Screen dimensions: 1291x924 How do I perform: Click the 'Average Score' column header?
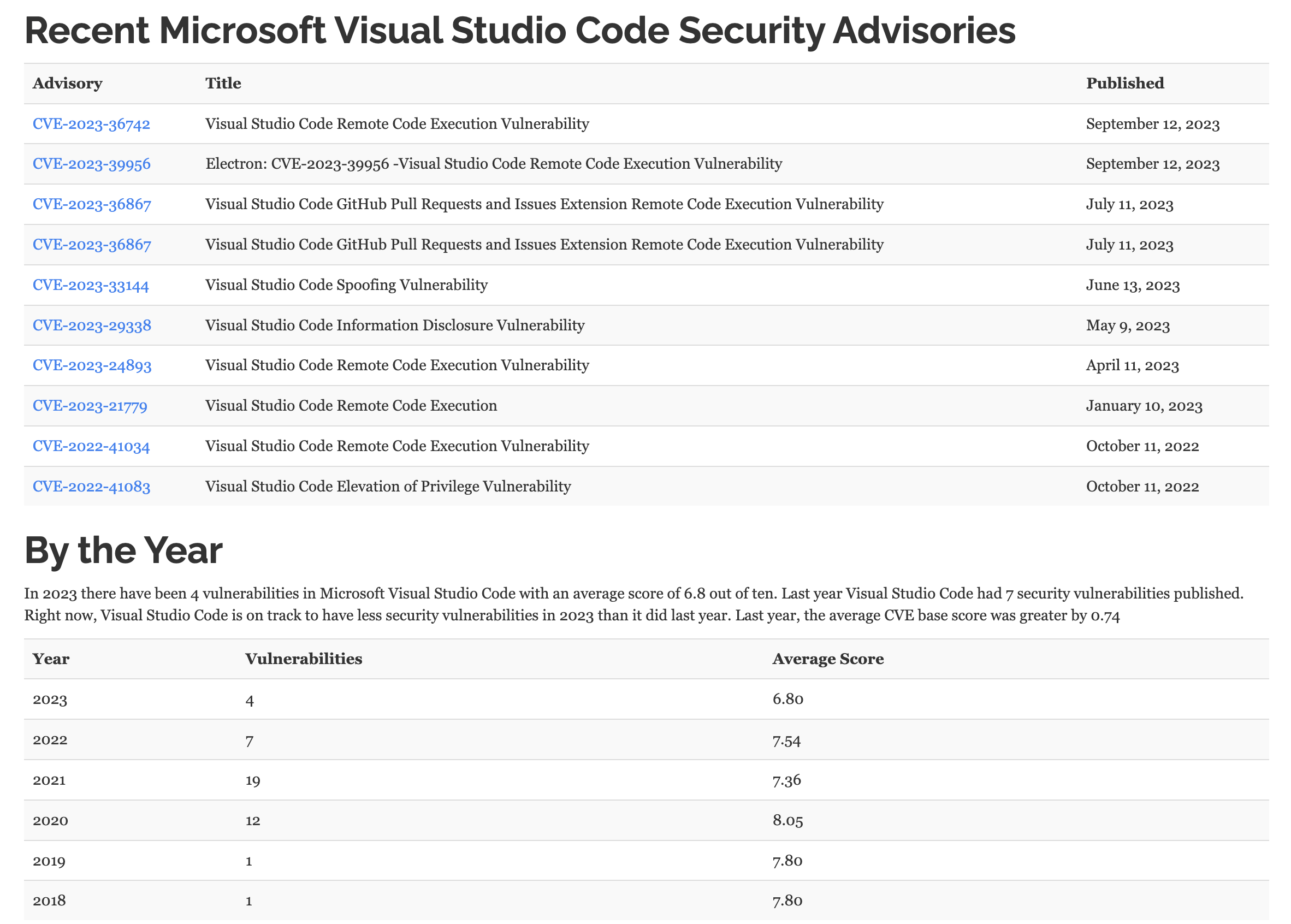[x=828, y=659]
